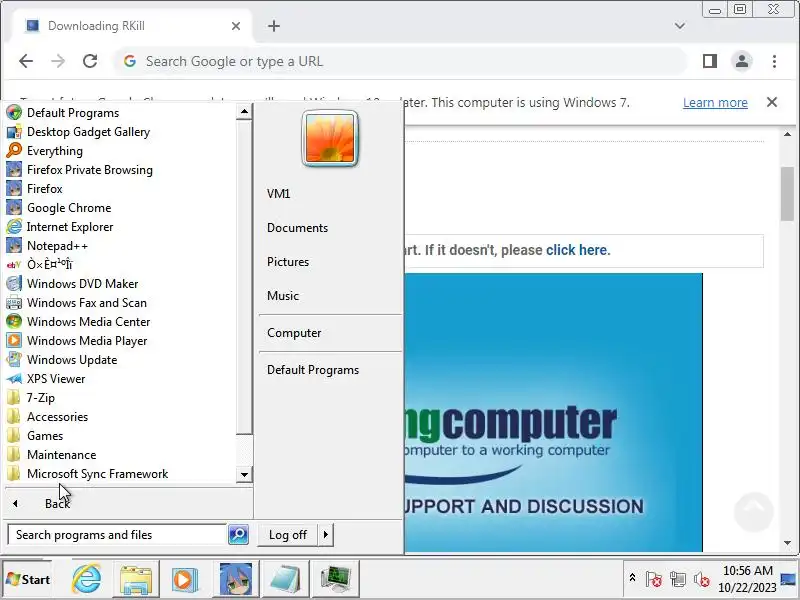Select the Downloading RKill tab
The height and width of the screenshot is (600, 800).
pos(132,26)
